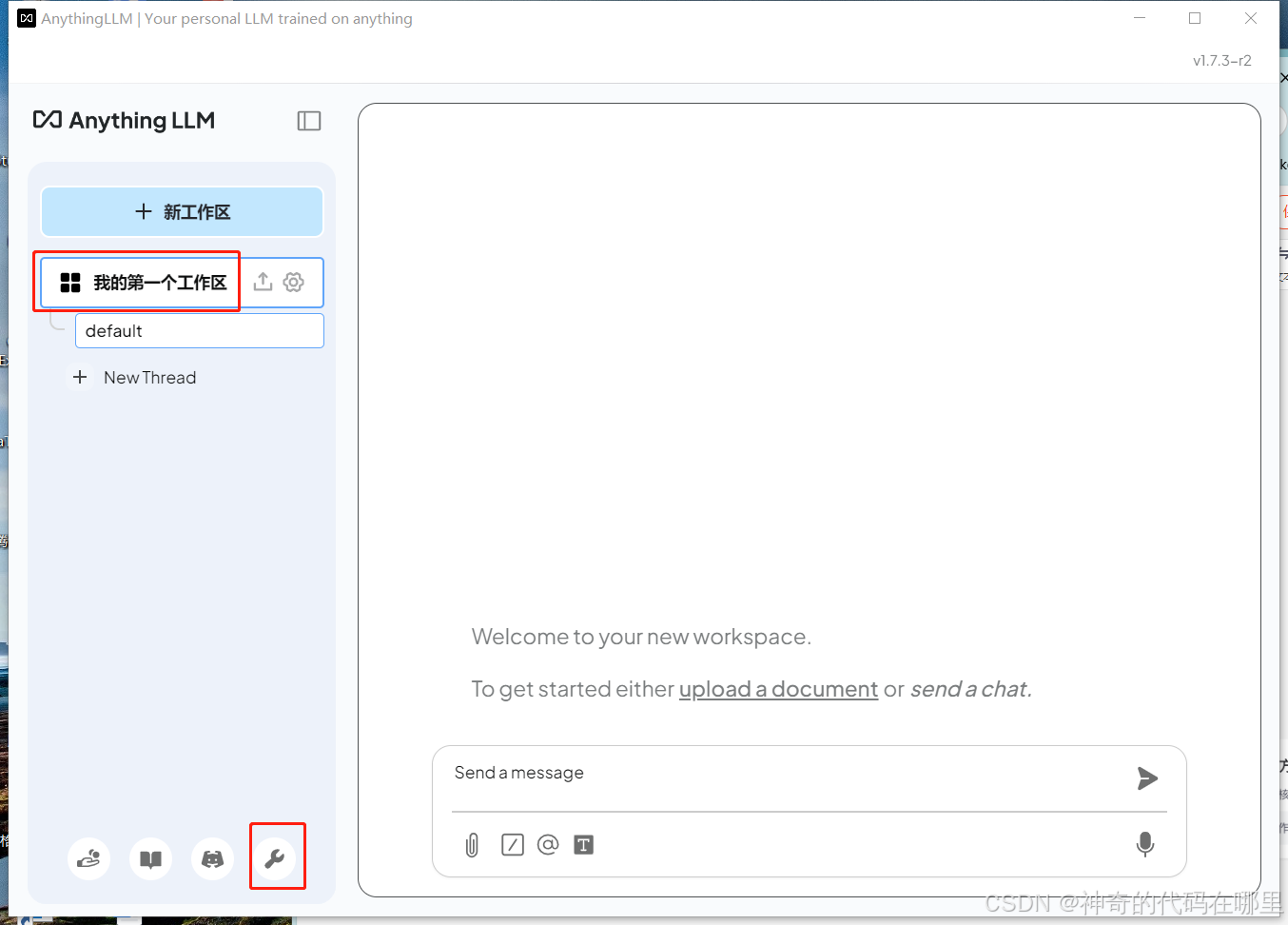
Task: Open the documentation book icon
Action: pos(150,859)
